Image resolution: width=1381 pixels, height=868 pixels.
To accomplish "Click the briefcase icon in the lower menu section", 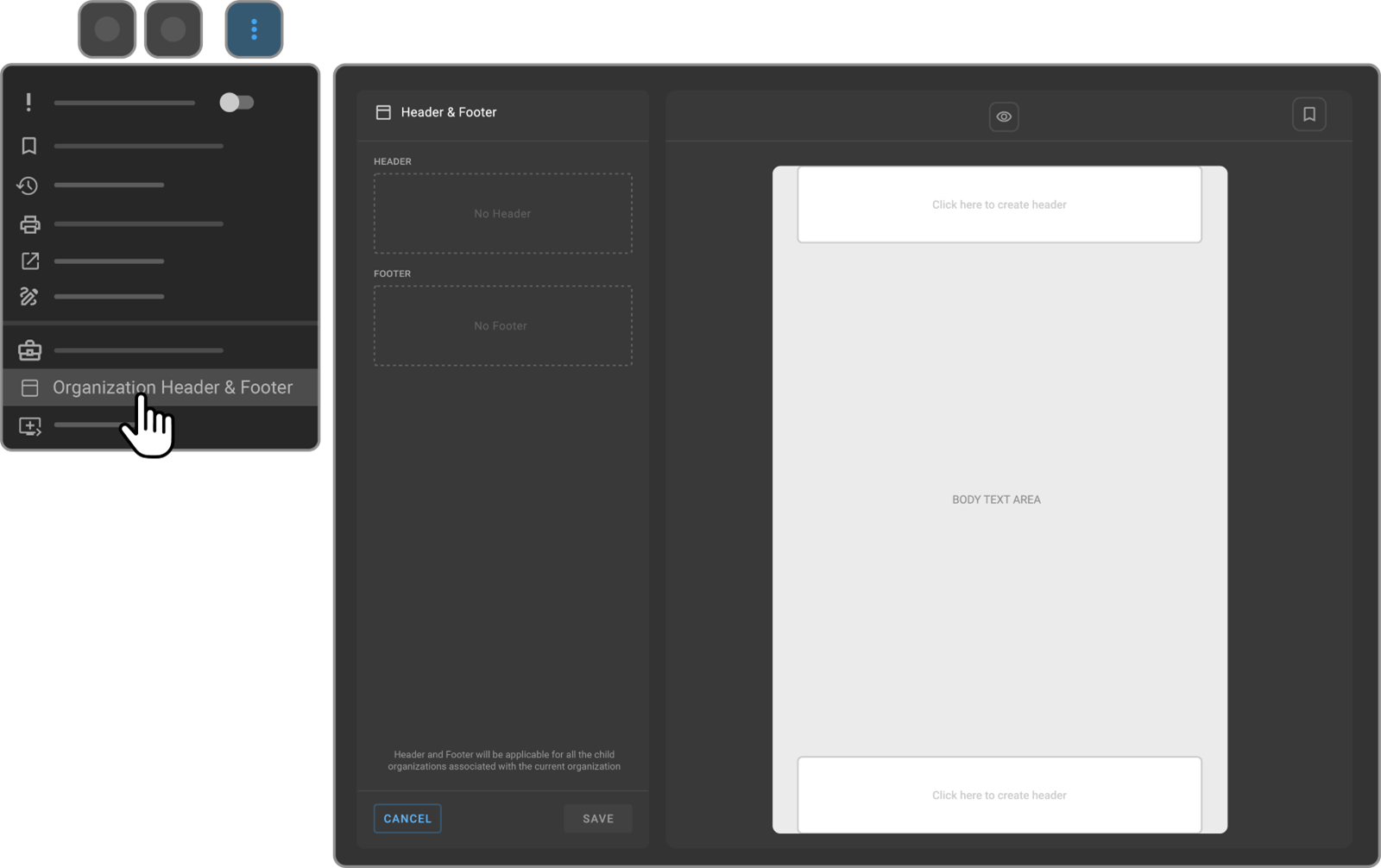I will pos(28,350).
